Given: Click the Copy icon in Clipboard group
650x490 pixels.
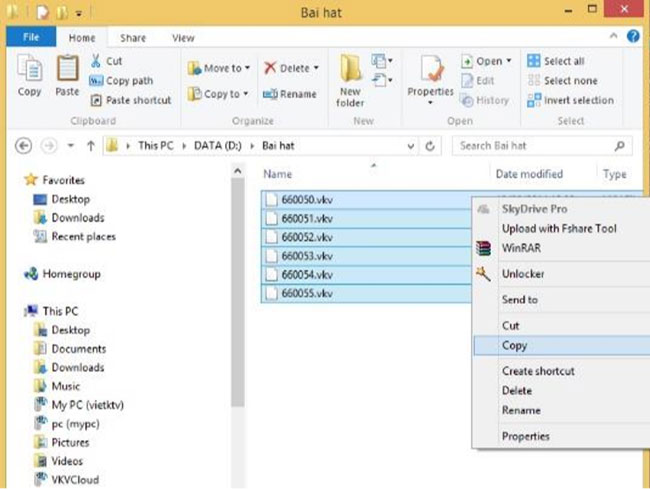Looking at the screenshot, I should [x=30, y=76].
